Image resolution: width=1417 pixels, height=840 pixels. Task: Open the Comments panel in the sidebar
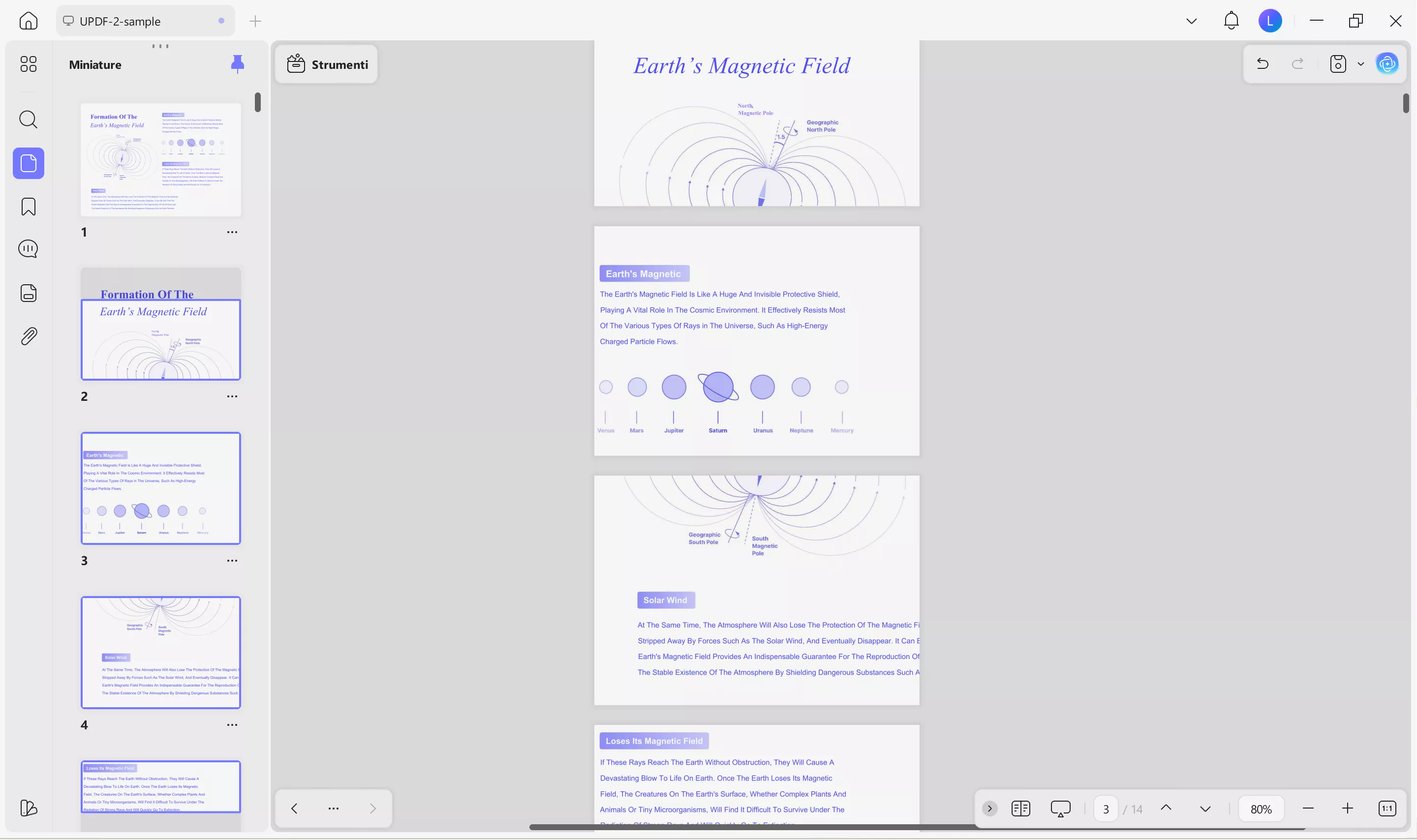pyautogui.click(x=28, y=248)
